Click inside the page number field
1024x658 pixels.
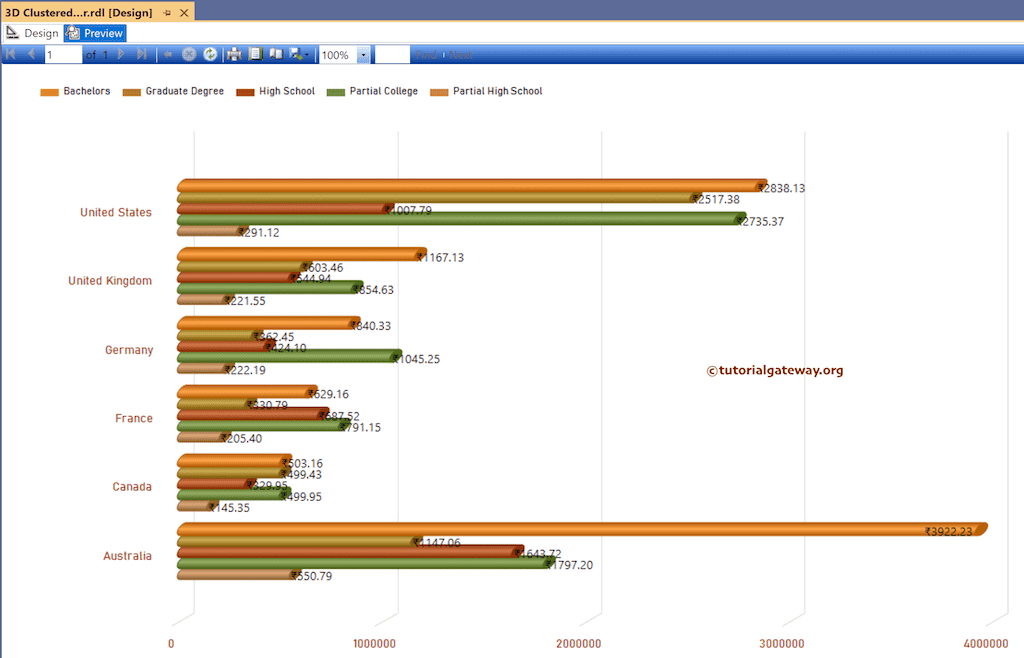pyautogui.click(x=62, y=54)
